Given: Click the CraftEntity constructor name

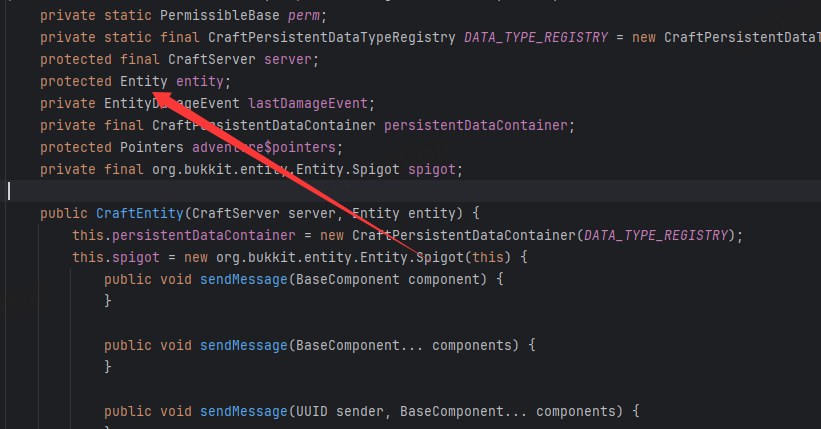Looking at the screenshot, I should pos(139,213).
